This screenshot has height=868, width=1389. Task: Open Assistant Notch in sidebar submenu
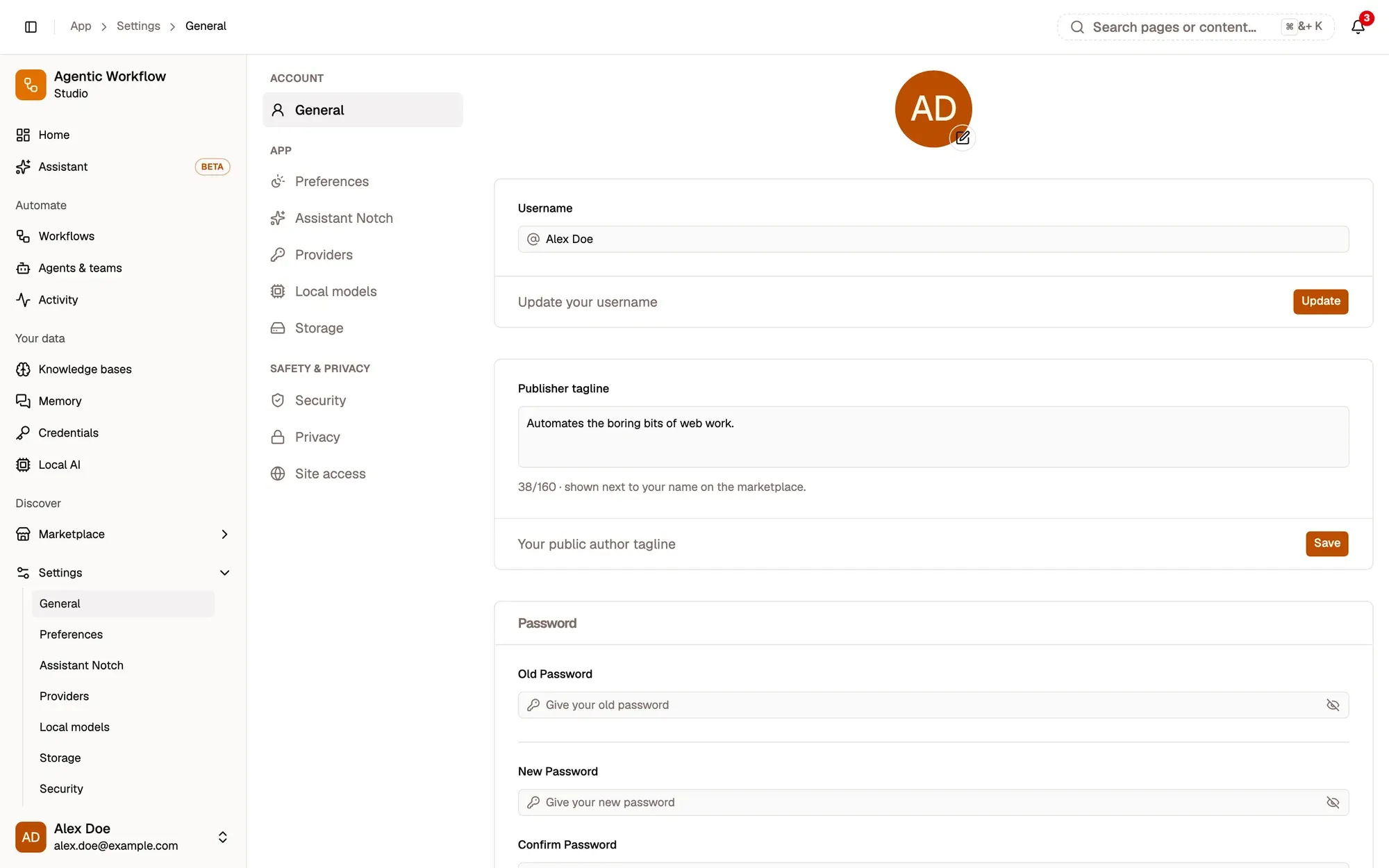pyautogui.click(x=123, y=665)
